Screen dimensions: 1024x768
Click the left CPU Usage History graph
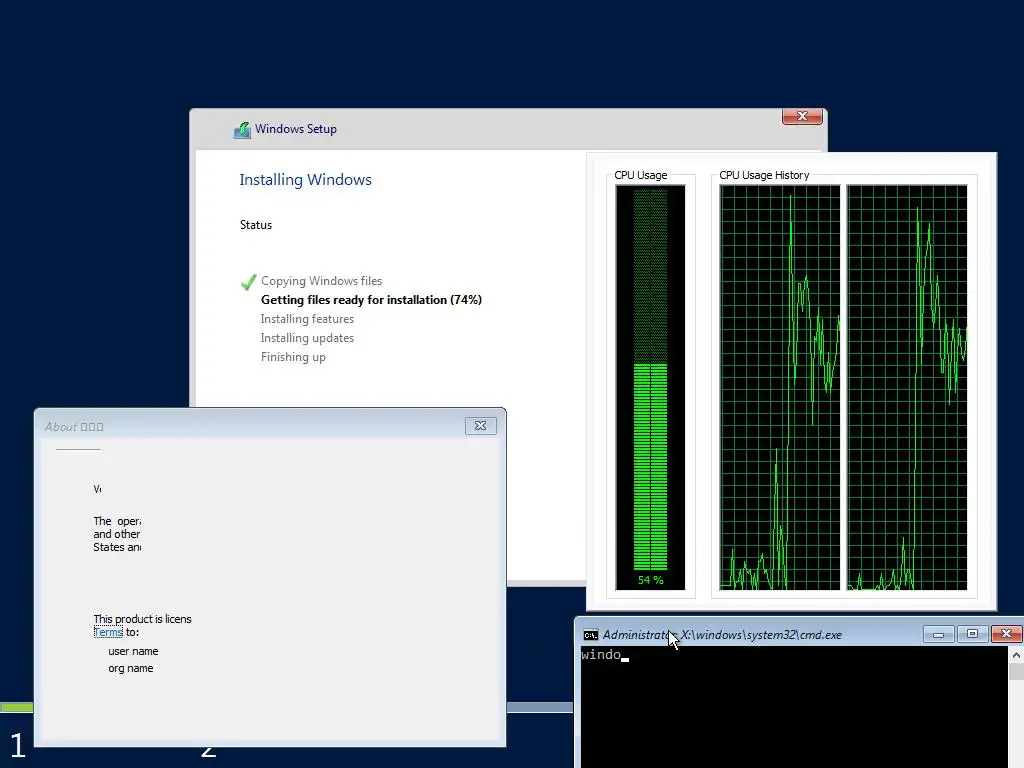[x=780, y=387]
